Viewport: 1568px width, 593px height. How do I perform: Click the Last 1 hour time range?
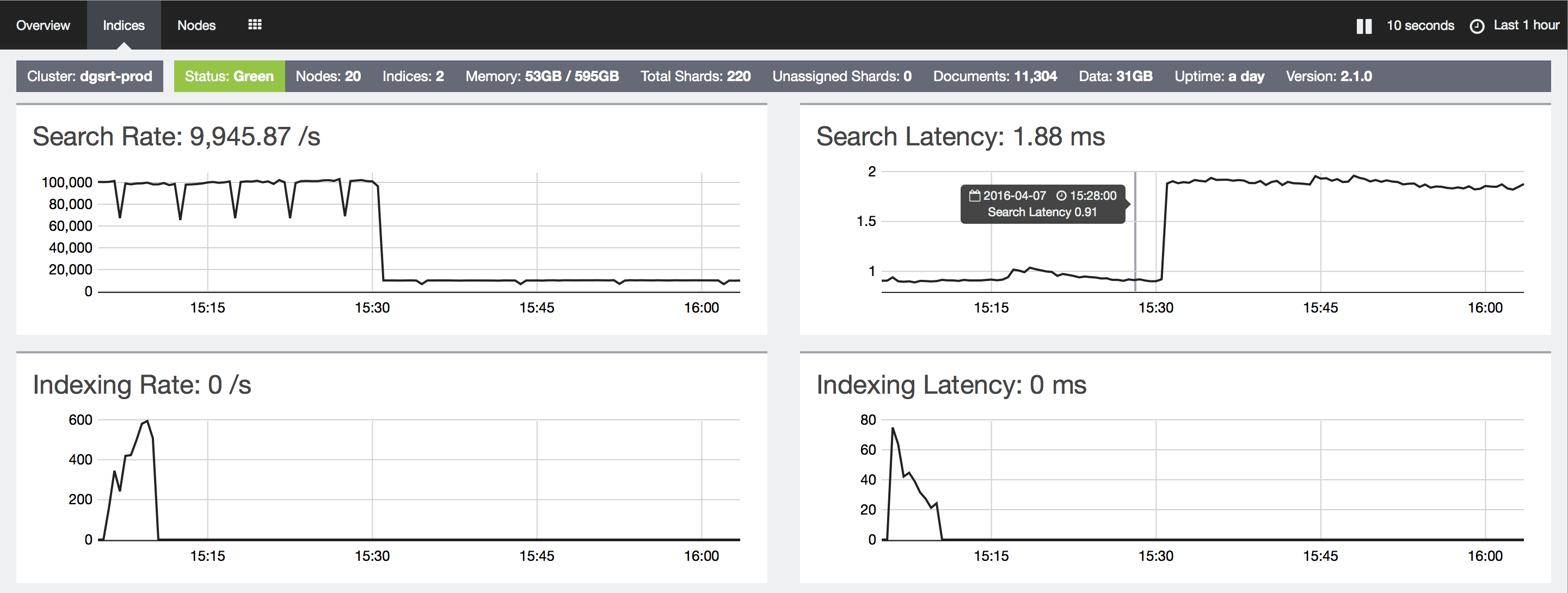point(1516,24)
